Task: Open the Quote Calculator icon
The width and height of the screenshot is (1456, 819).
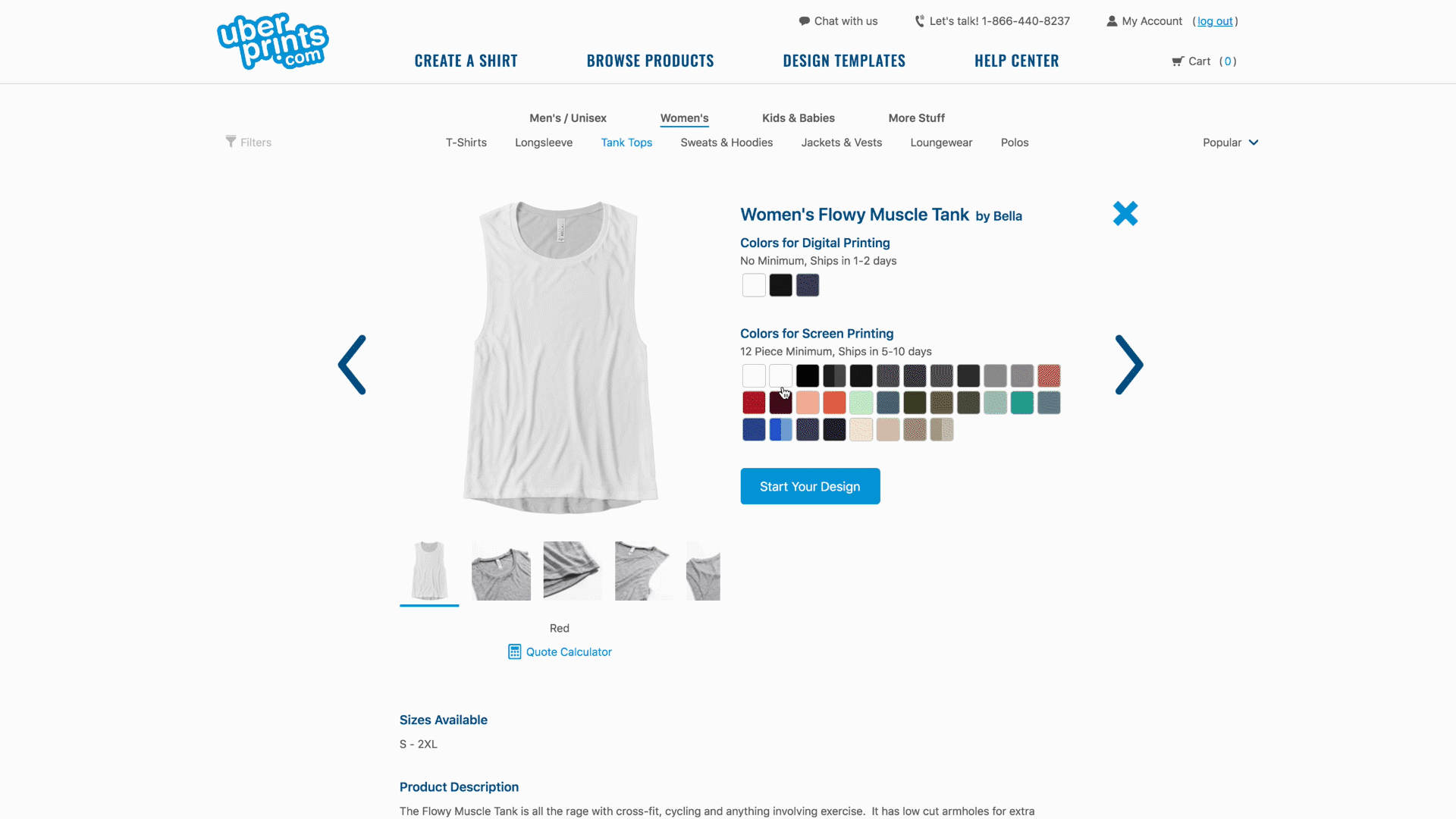Action: pyautogui.click(x=514, y=651)
